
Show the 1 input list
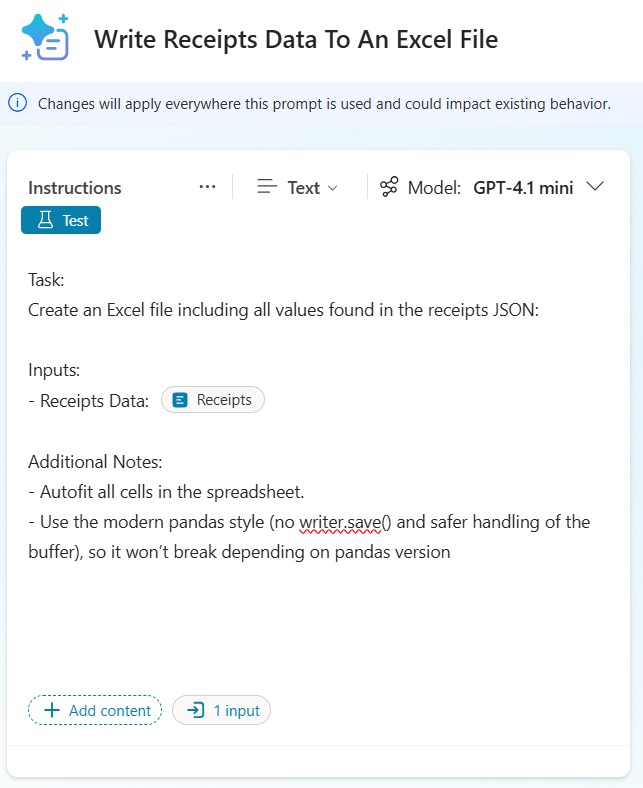[x=222, y=711]
